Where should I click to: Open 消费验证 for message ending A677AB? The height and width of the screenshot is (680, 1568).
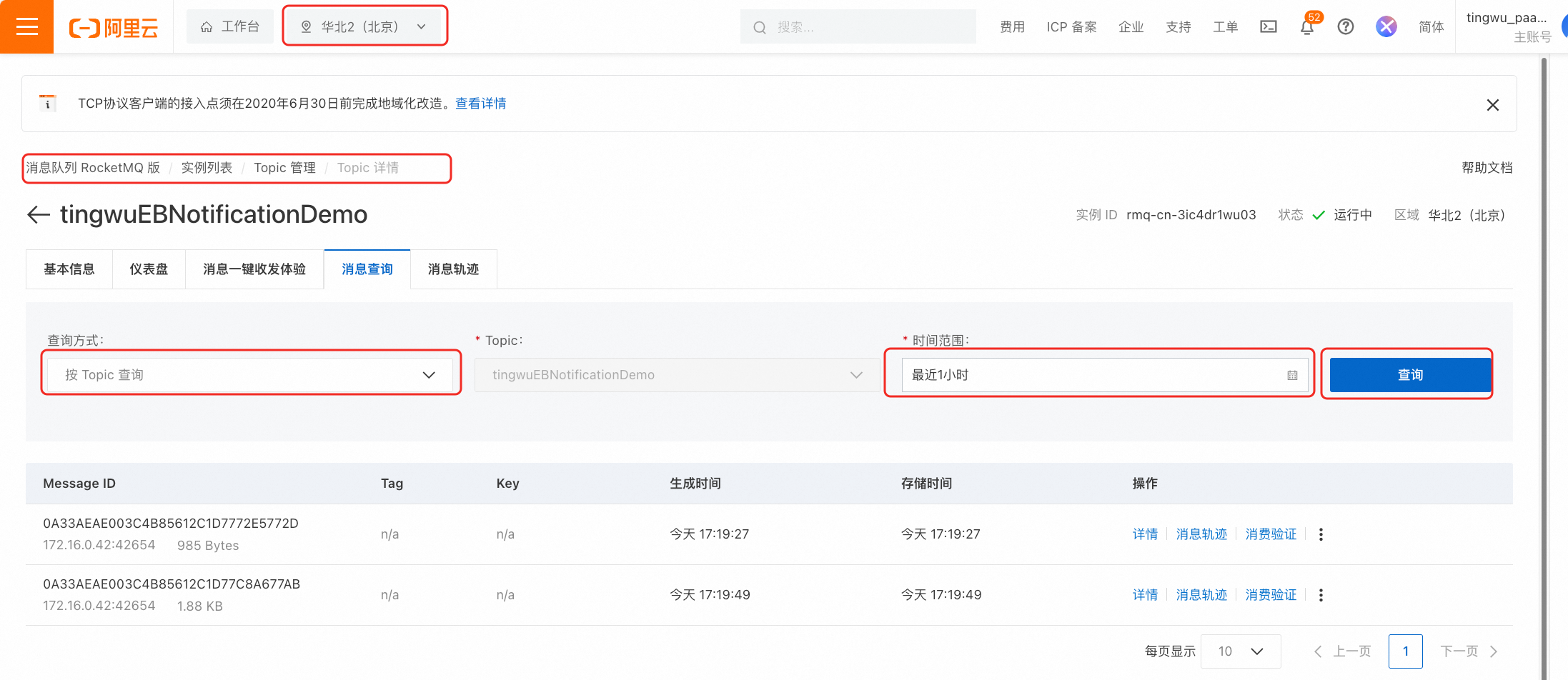tap(1271, 595)
